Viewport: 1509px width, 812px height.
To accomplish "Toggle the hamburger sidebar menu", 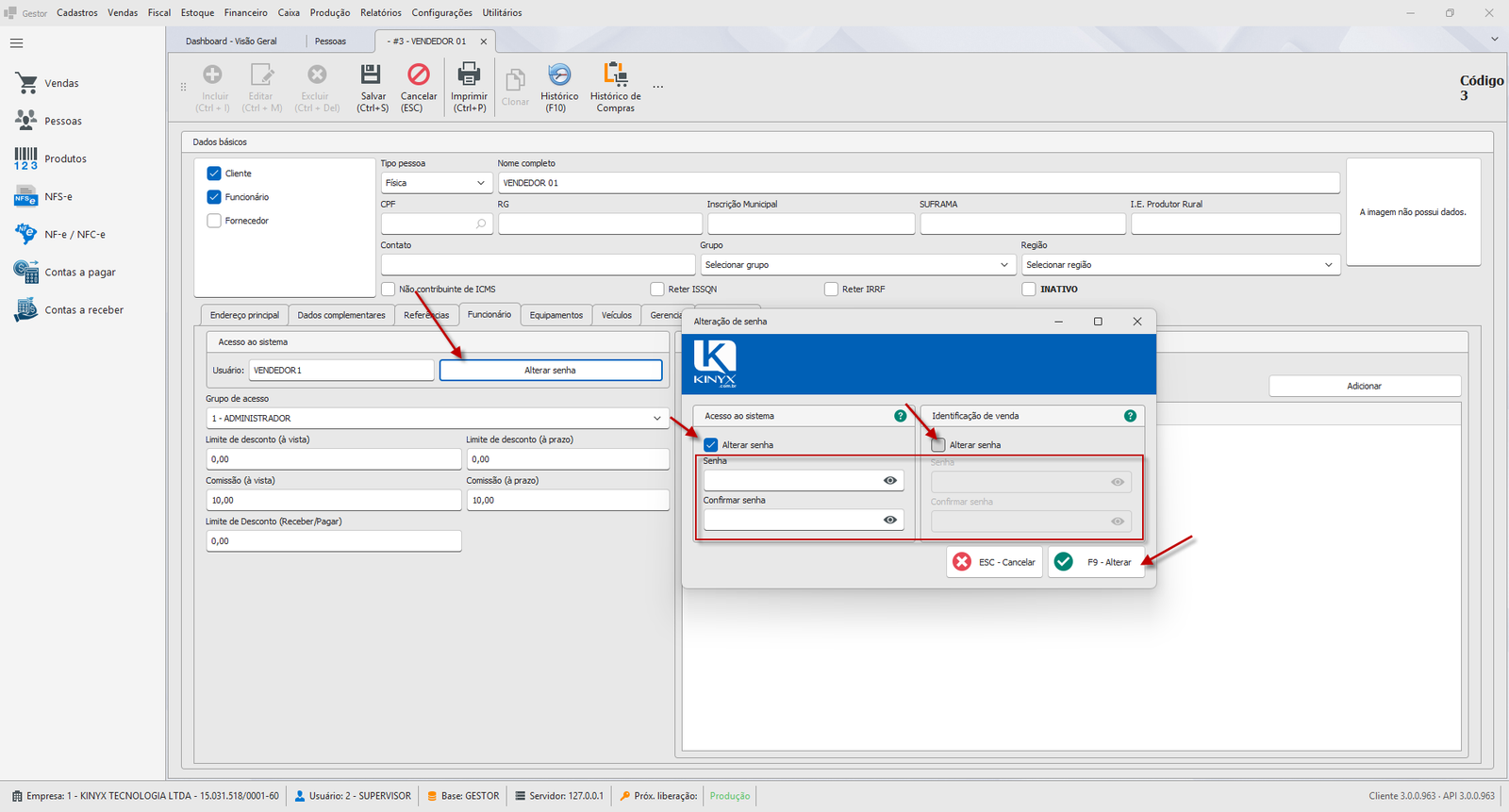I will [x=16, y=43].
